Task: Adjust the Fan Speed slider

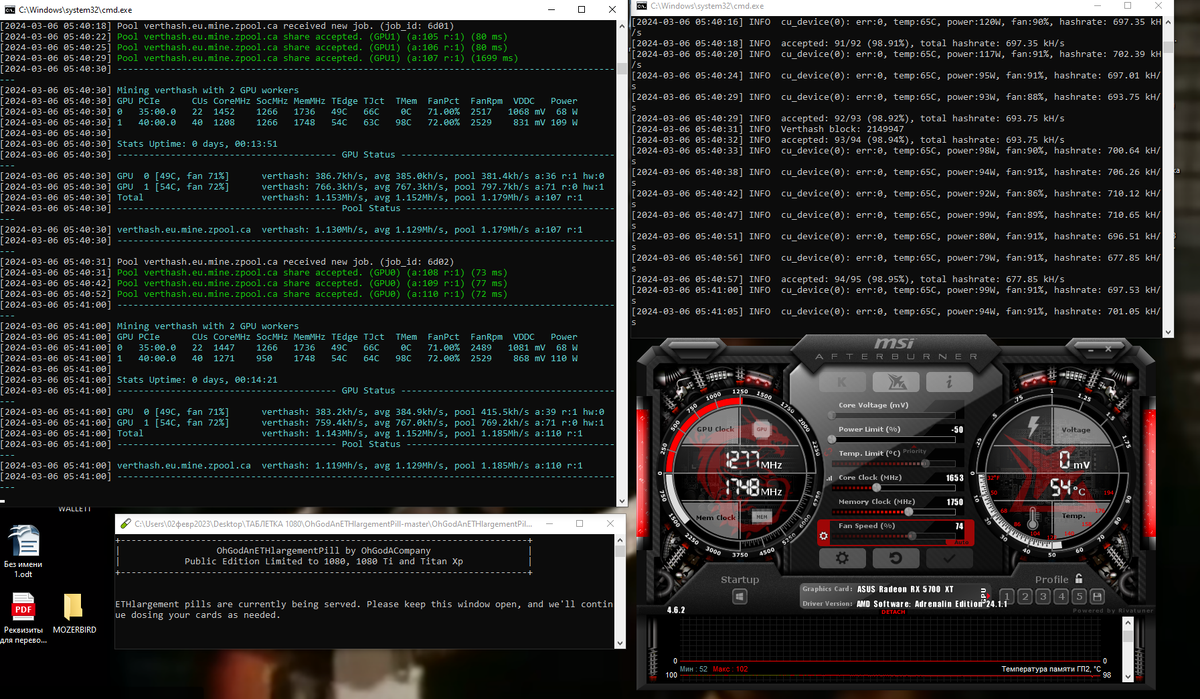Action: tap(895, 536)
